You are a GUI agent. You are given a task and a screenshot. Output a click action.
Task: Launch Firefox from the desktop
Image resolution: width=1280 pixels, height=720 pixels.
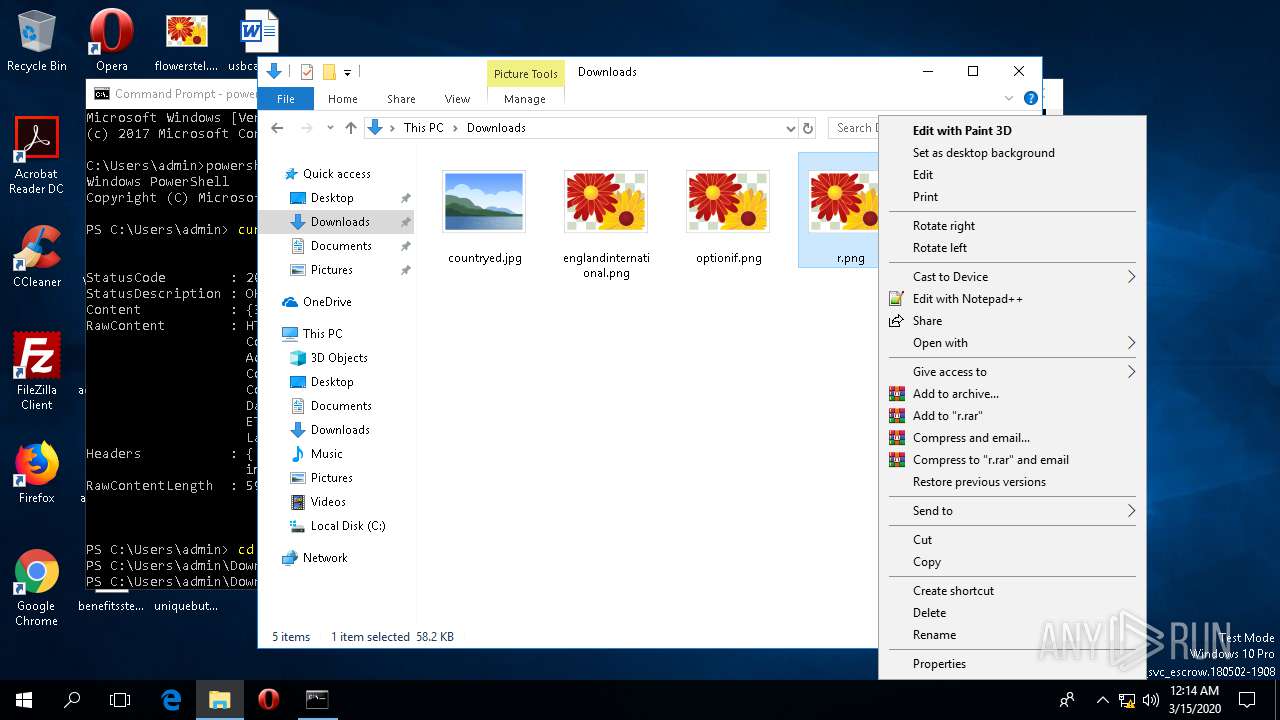36,472
